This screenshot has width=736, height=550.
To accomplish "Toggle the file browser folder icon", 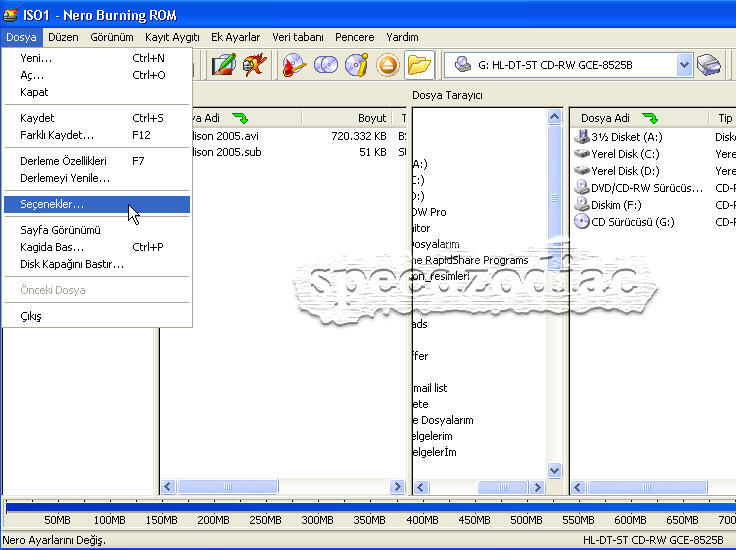I will (x=419, y=65).
